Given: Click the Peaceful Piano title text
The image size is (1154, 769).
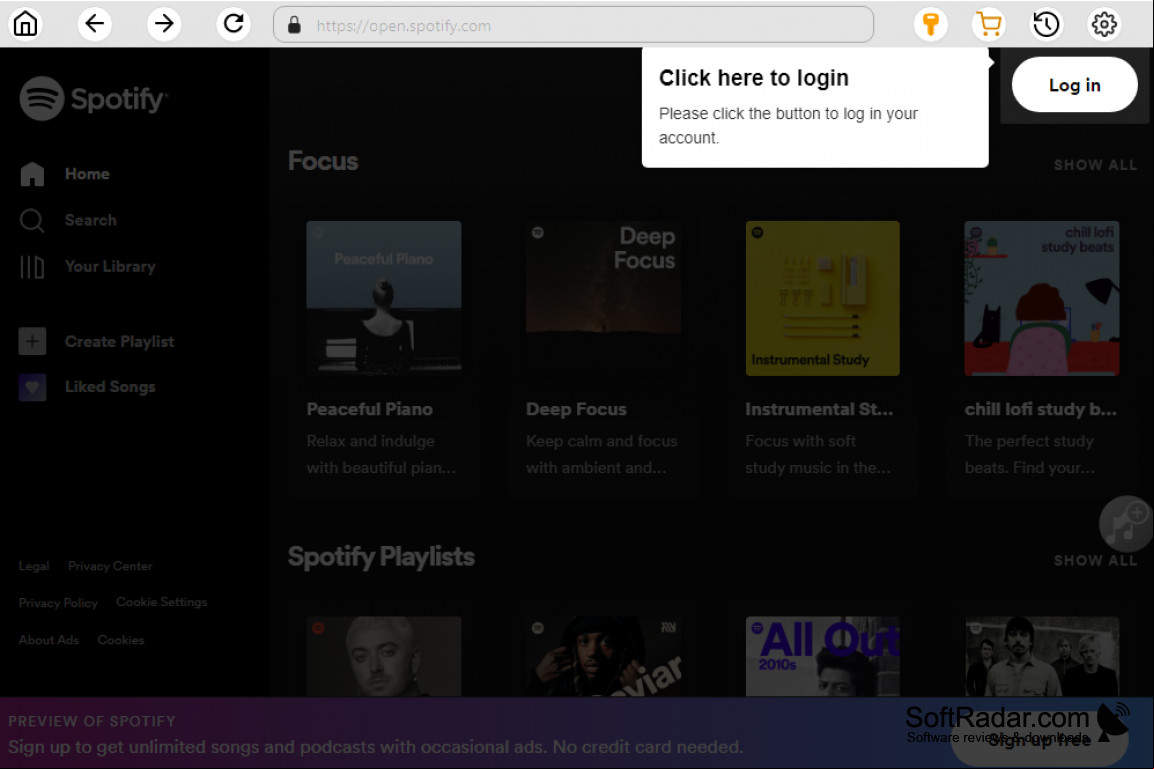Looking at the screenshot, I should click(x=369, y=409).
